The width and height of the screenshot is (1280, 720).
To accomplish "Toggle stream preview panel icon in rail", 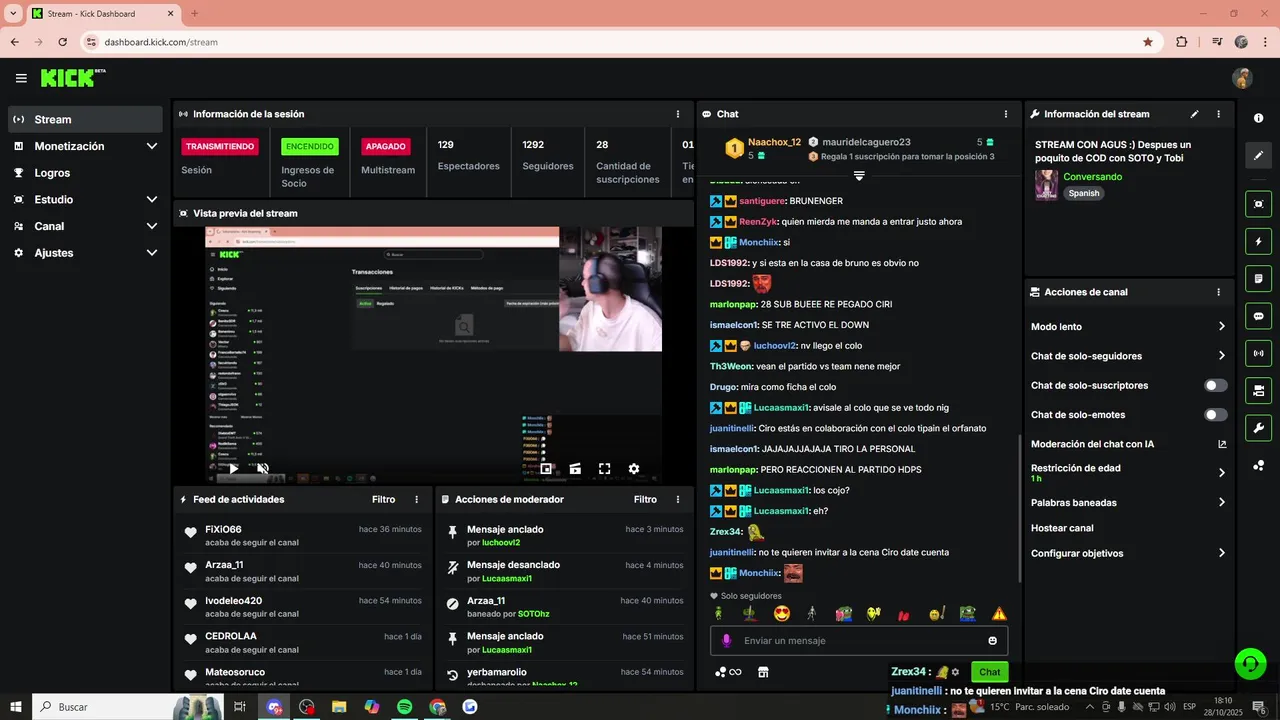I will pos(1258,204).
